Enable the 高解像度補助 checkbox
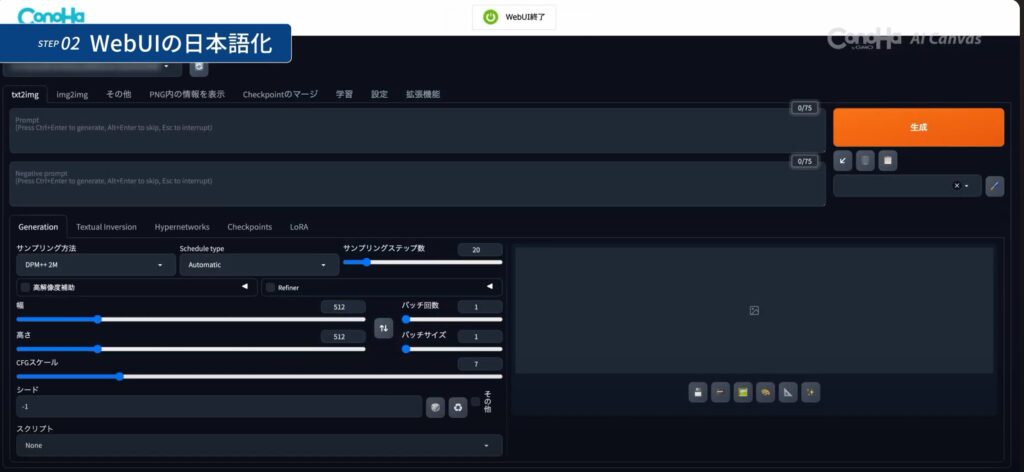Image resolution: width=1024 pixels, height=472 pixels. [x=25, y=287]
